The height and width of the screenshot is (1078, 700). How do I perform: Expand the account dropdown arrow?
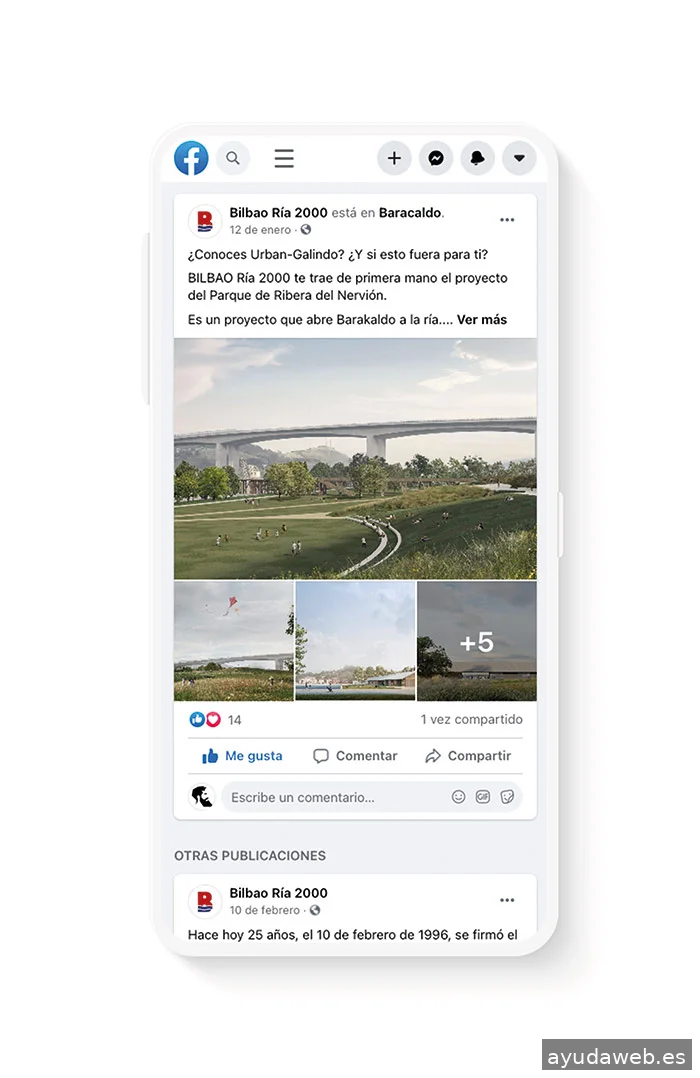click(519, 158)
